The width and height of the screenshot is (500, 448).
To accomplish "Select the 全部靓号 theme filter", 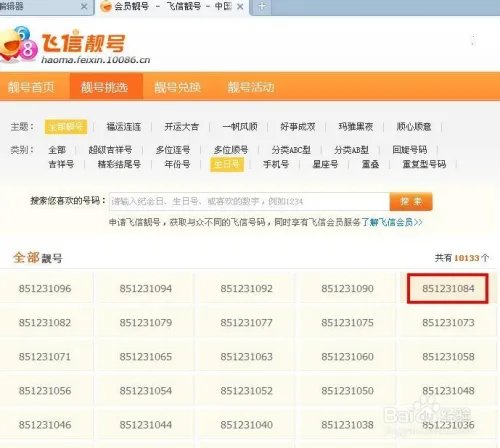I will pos(66,127).
